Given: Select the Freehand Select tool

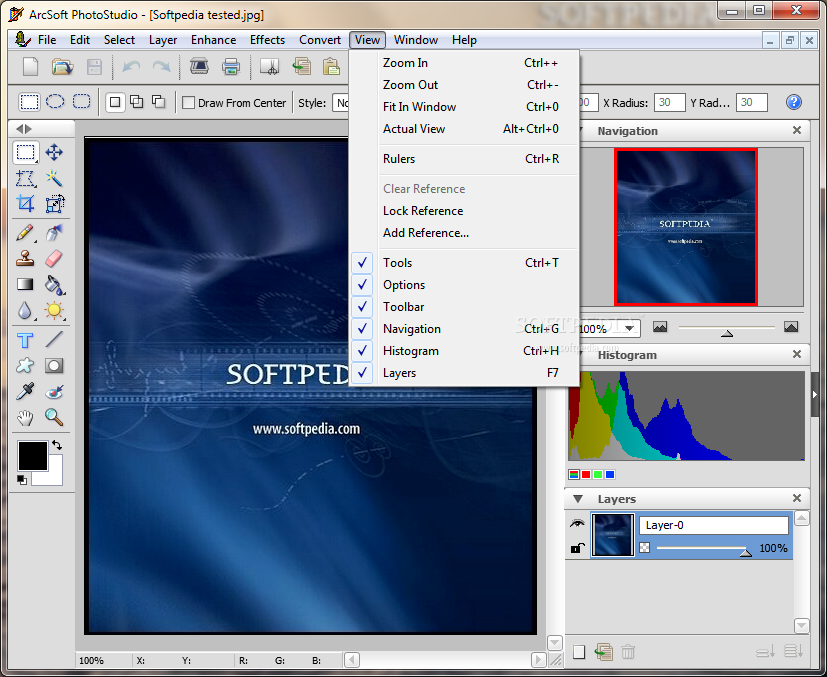Looking at the screenshot, I should click(25, 179).
